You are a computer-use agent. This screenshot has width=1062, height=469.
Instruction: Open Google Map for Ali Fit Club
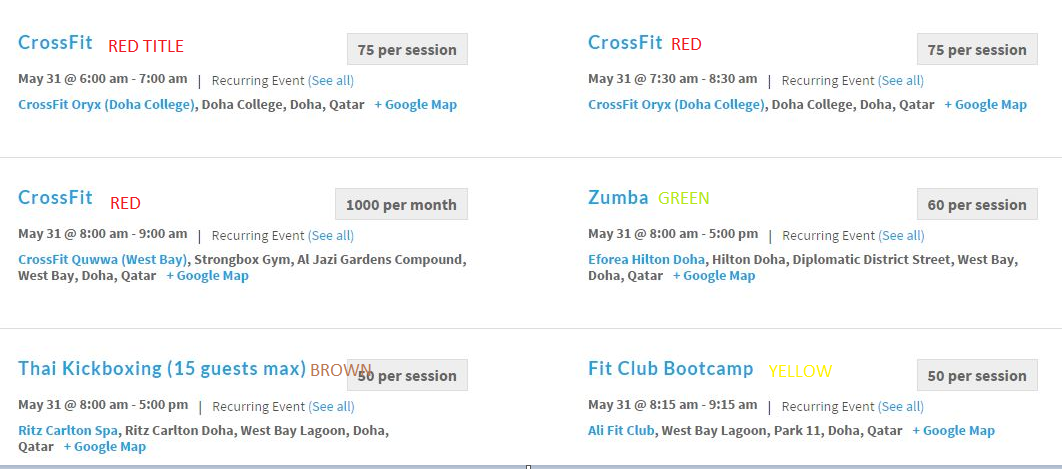(x=953, y=431)
